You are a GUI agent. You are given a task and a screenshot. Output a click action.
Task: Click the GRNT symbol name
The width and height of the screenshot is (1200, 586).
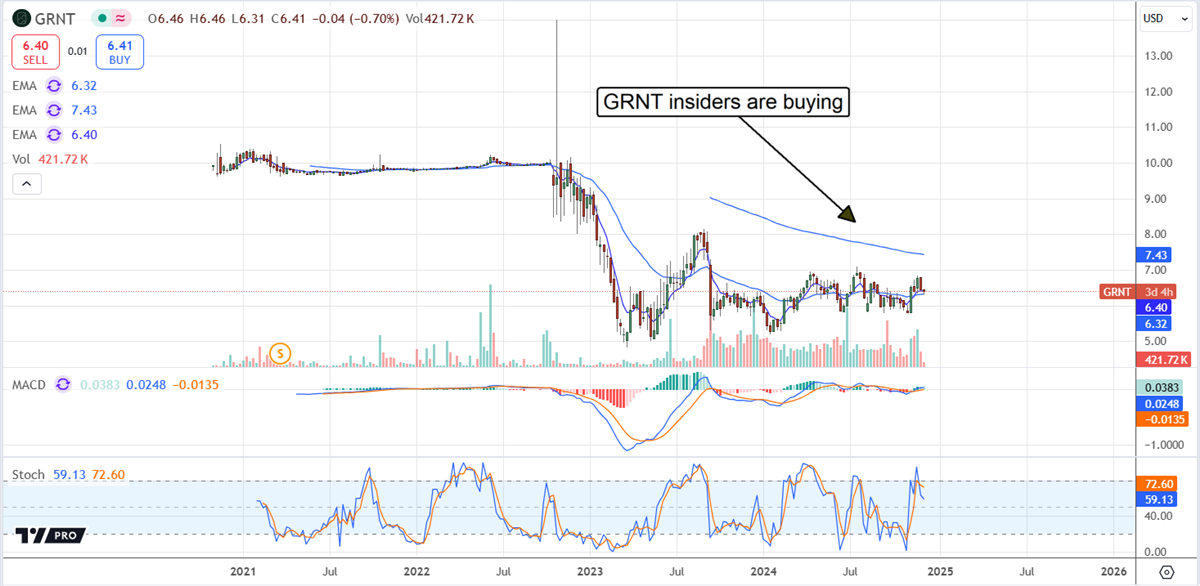pos(56,19)
